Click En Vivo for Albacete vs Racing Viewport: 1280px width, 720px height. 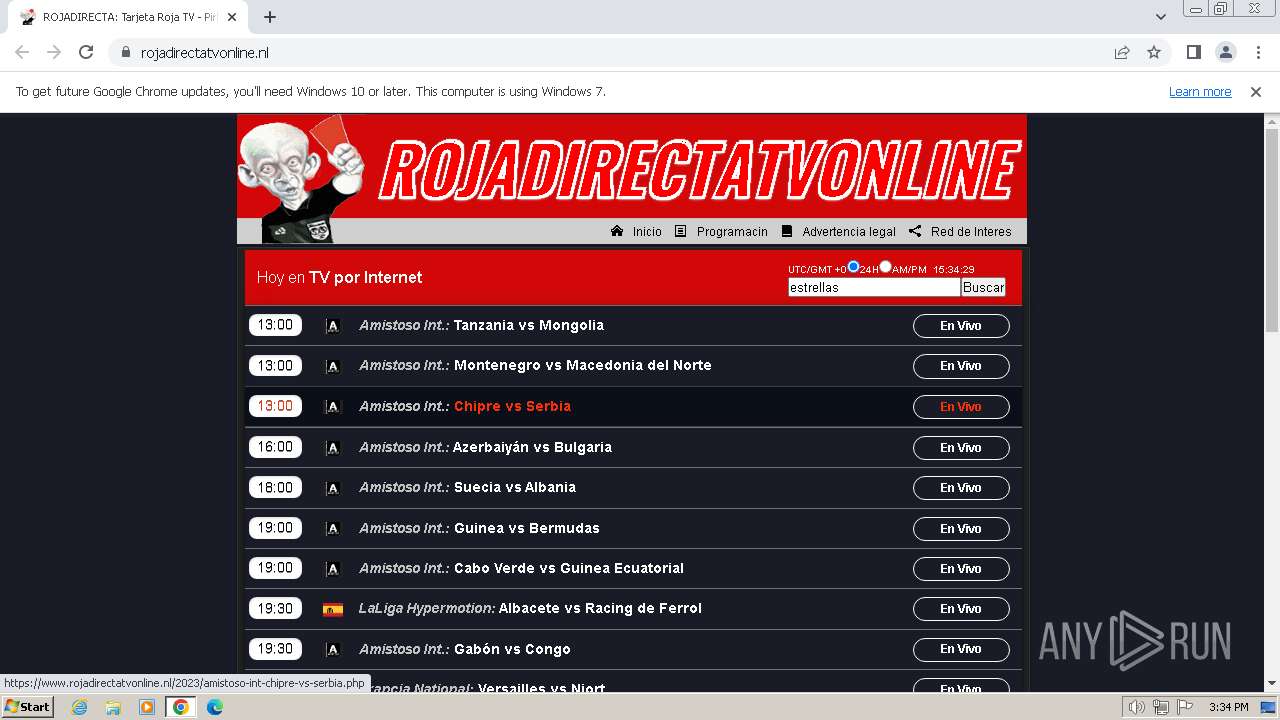tap(961, 609)
